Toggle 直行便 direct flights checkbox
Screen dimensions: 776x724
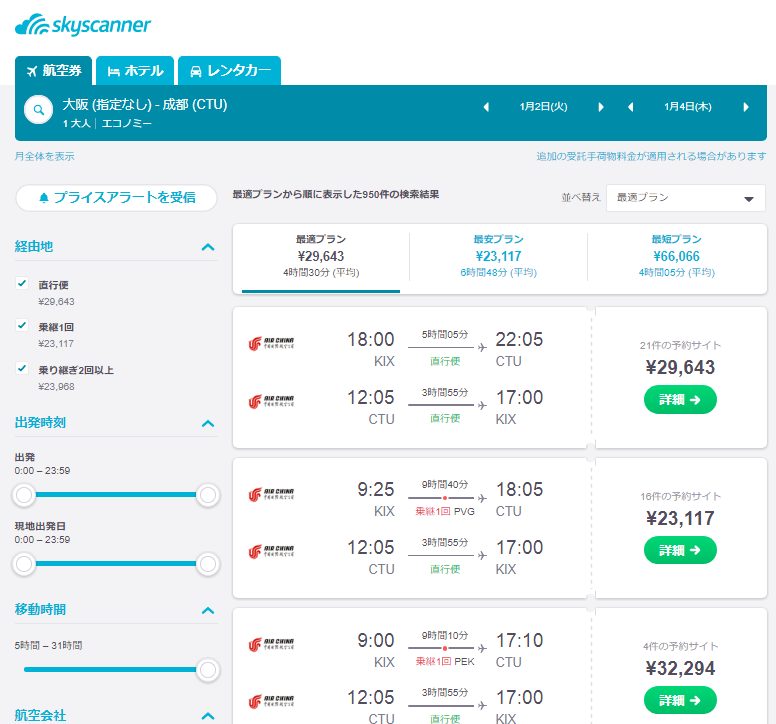pos(22,283)
